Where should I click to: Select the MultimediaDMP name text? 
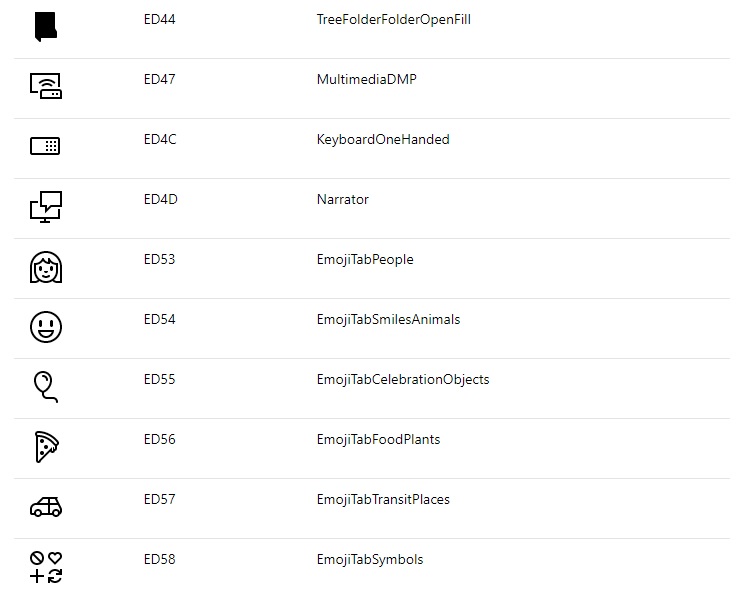pyautogui.click(x=366, y=80)
